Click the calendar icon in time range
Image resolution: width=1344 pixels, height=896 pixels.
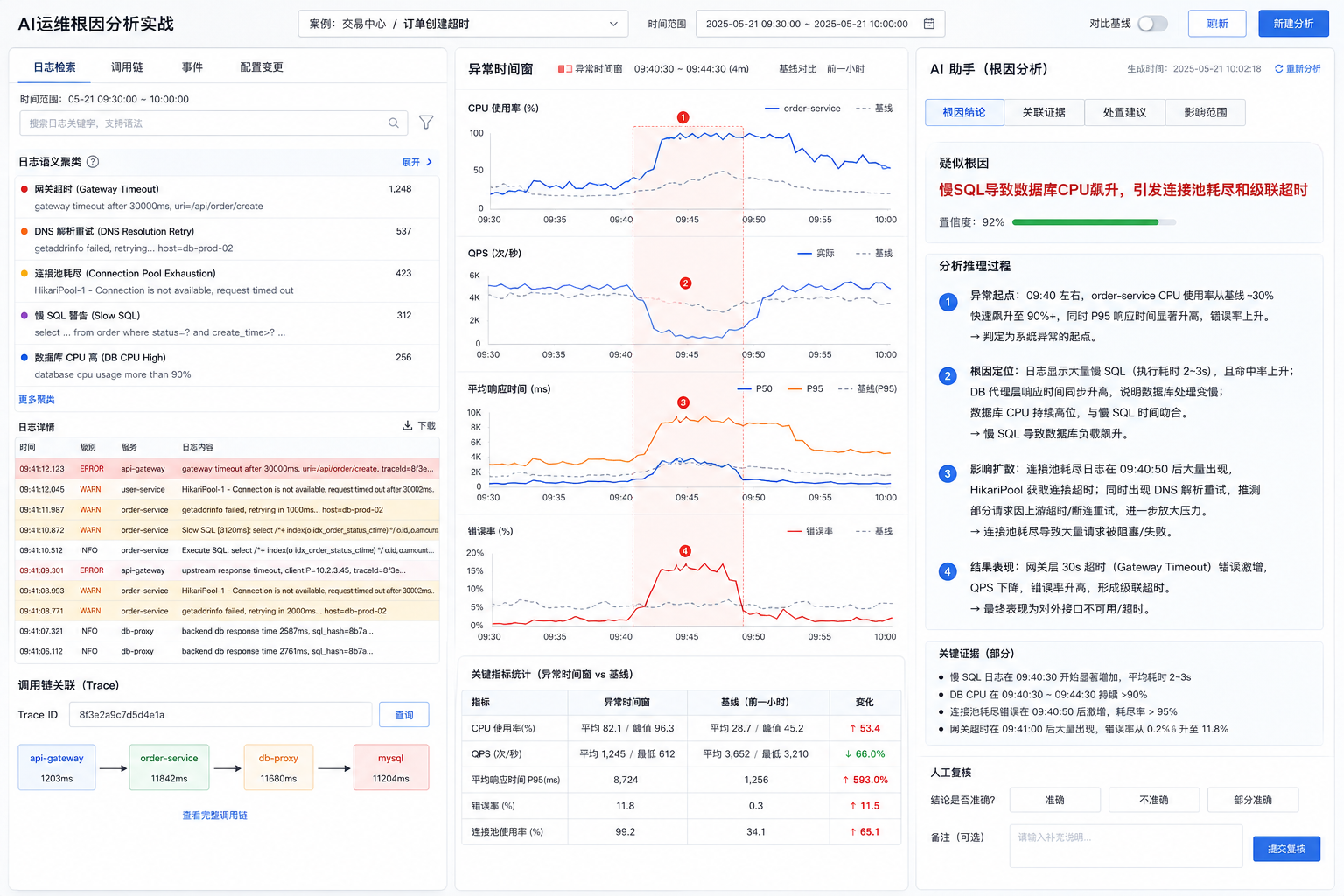pos(929,24)
